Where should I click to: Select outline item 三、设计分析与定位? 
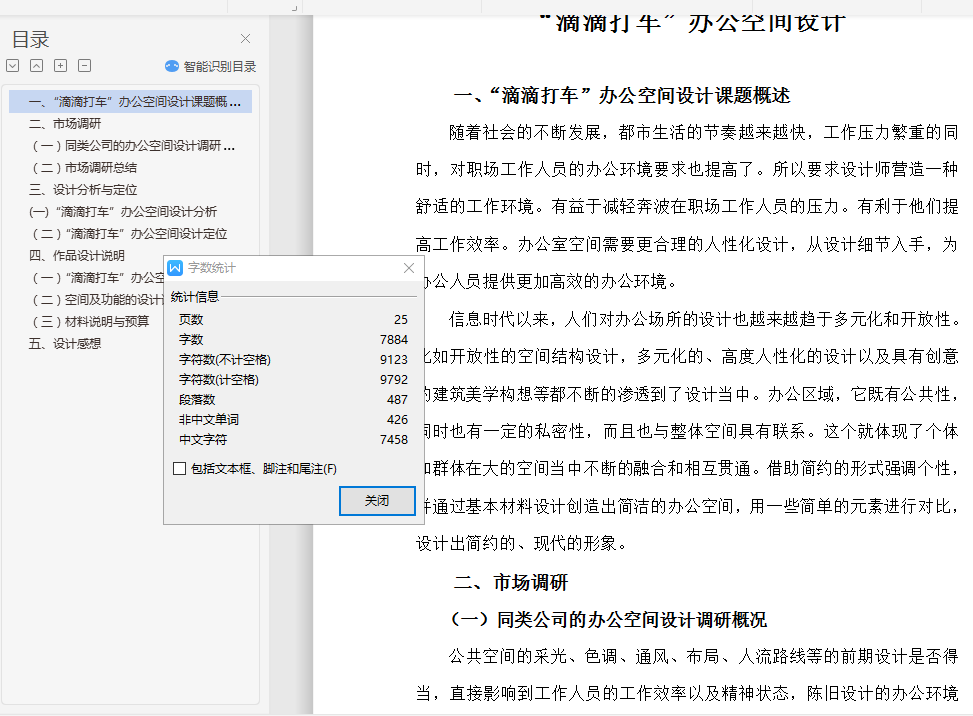[83, 190]
